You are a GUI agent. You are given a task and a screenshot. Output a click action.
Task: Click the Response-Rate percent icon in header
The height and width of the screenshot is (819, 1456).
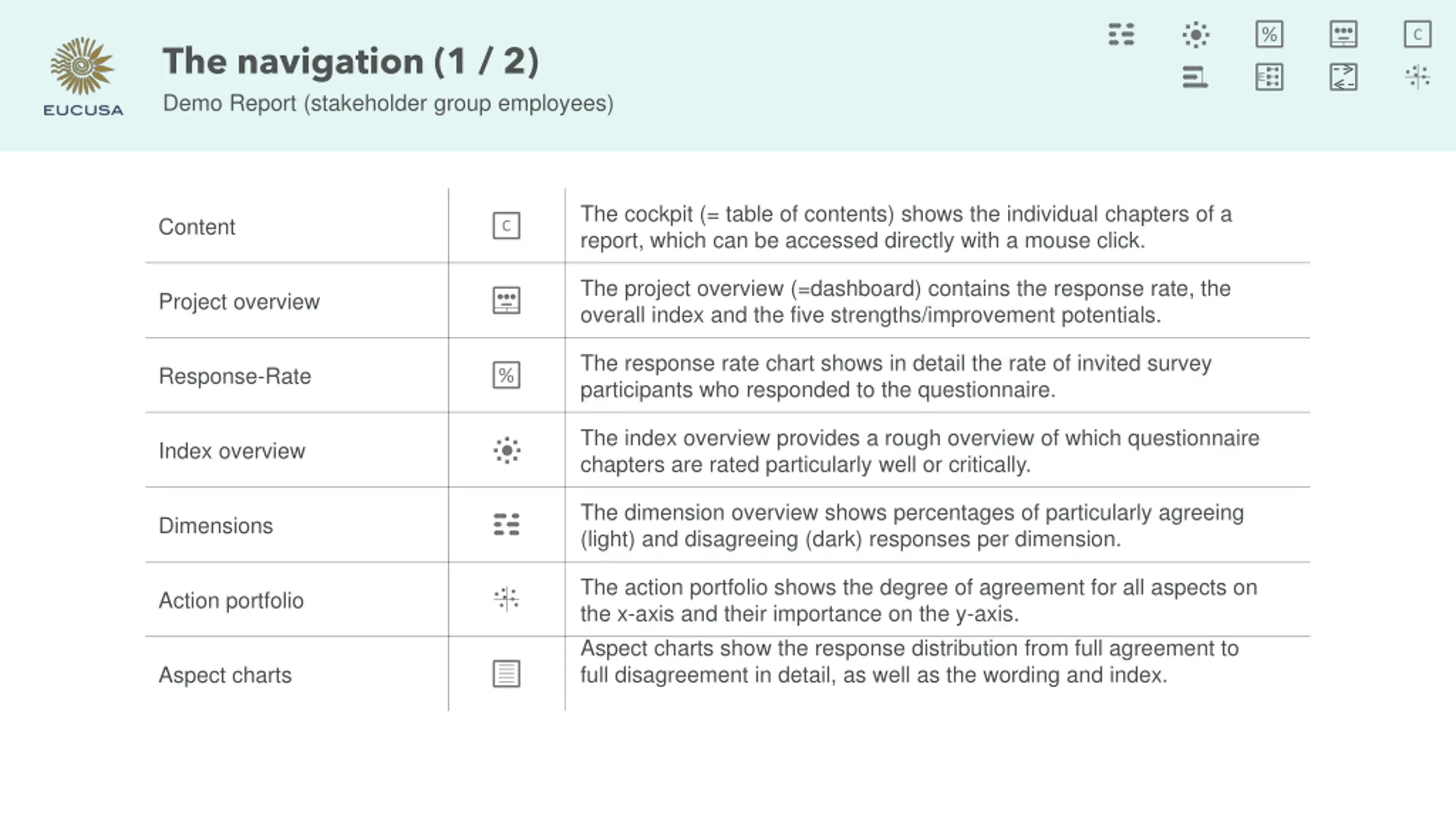(1269, 35)
